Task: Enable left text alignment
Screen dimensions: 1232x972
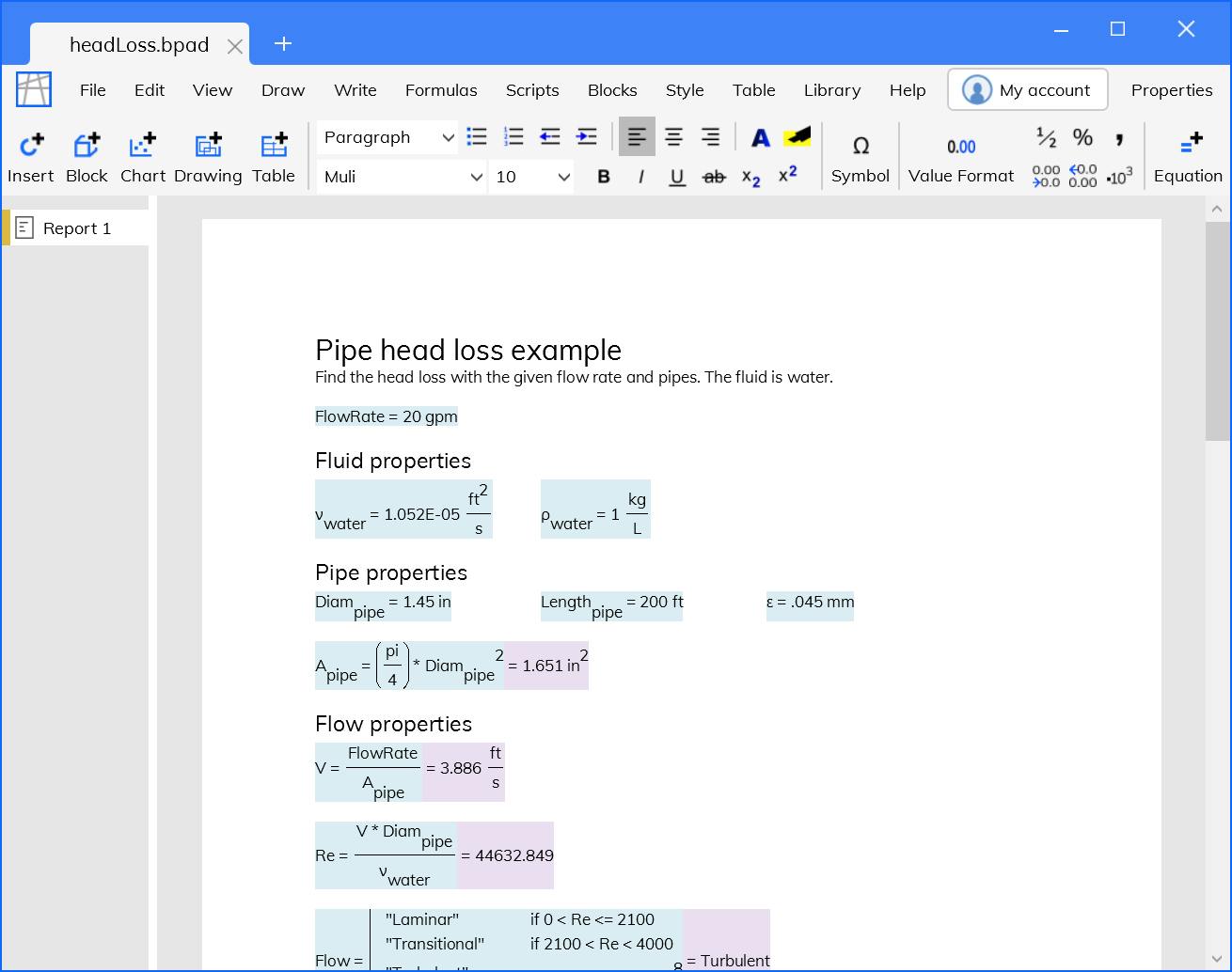Action: tap(637, 137)
